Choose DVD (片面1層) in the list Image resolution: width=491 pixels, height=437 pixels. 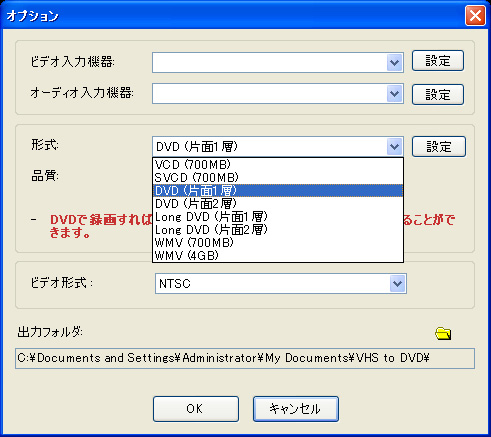(x=278, y=191)
